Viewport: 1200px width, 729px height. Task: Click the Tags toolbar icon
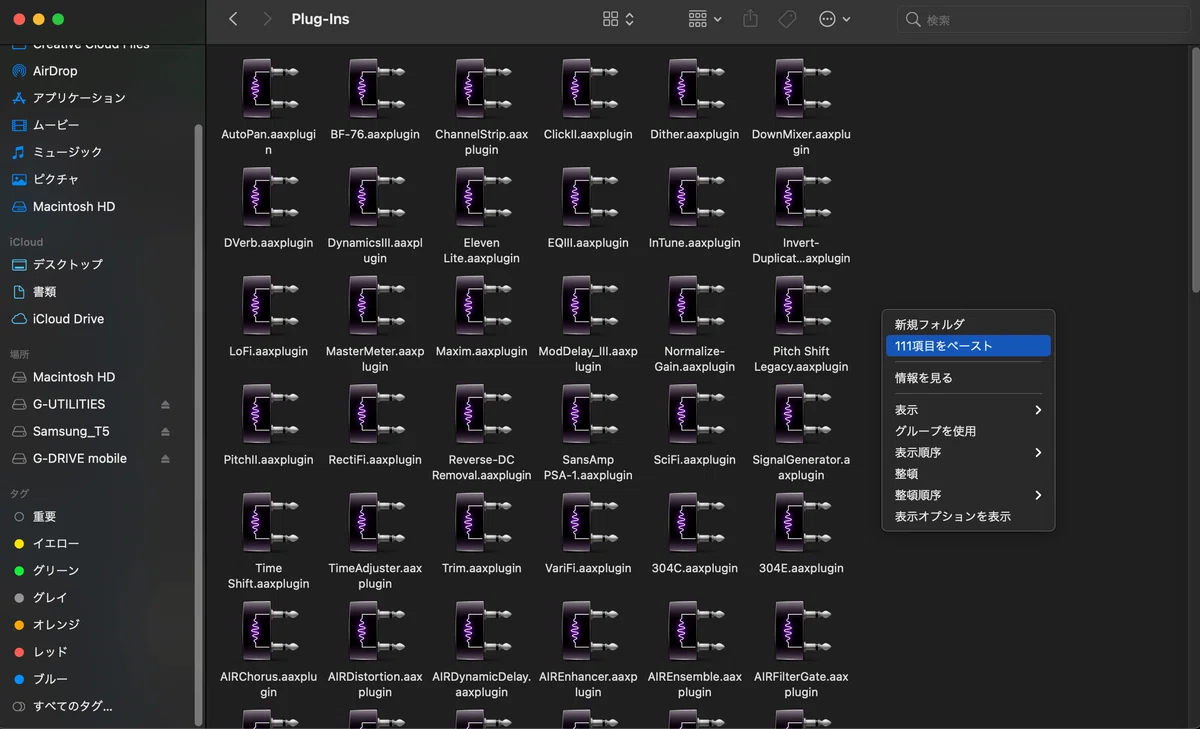click(x=788, y=19)
